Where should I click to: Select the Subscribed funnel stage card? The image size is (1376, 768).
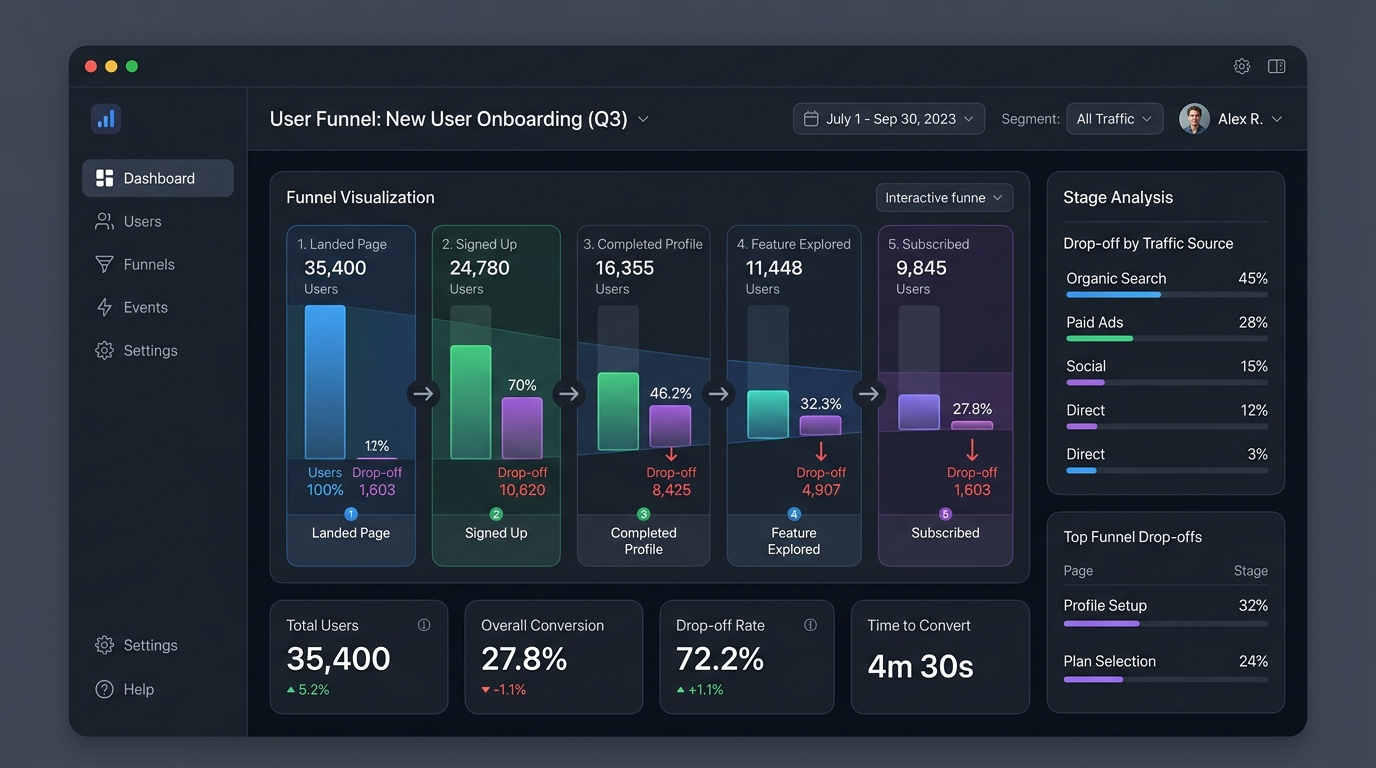[946, 396]
